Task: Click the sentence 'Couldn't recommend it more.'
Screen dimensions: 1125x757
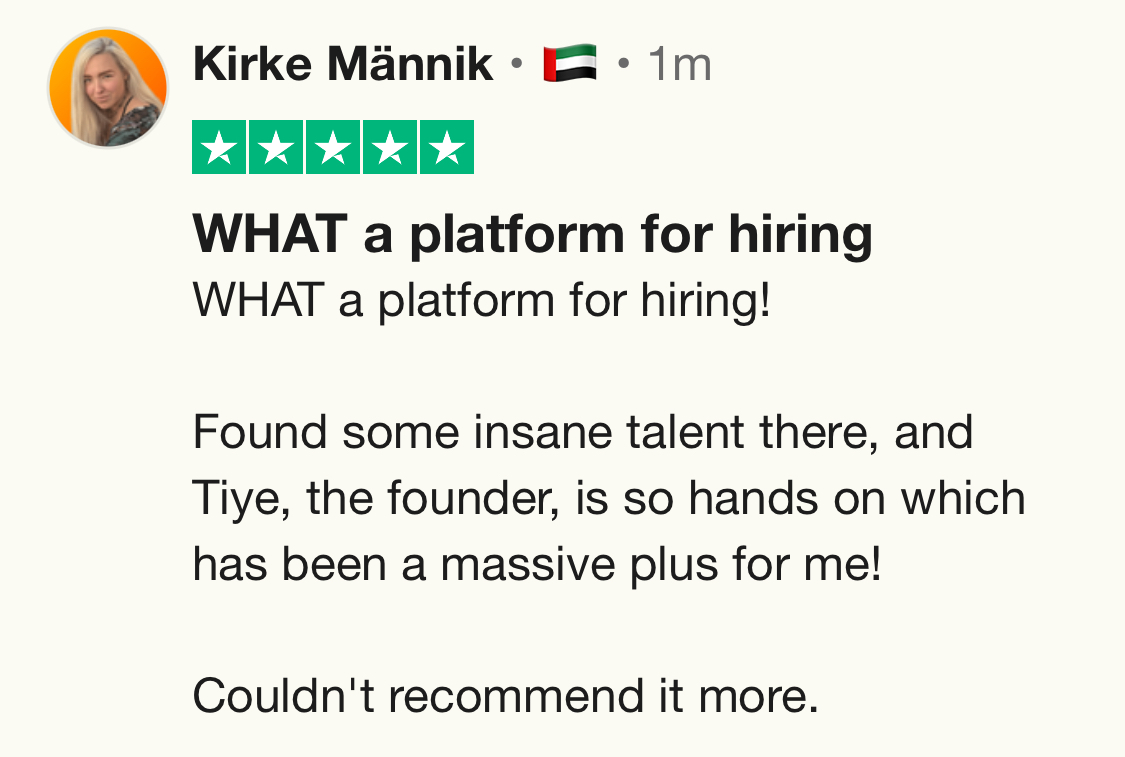Action: (x=505, y=696)
